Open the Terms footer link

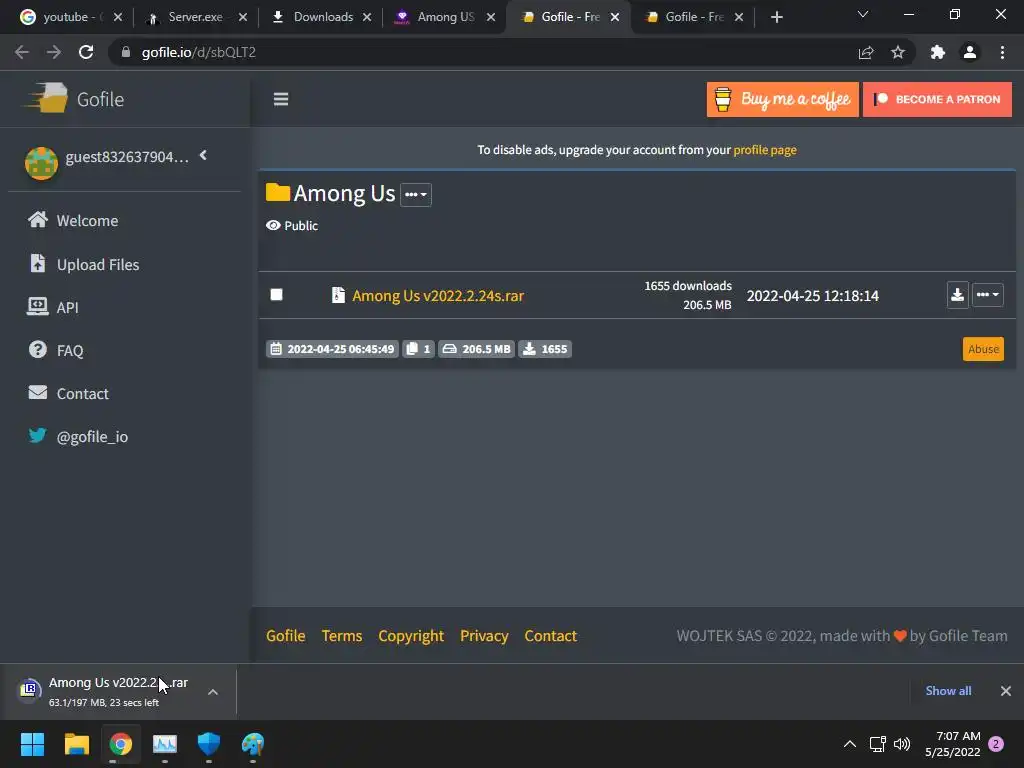click(342, 636)
